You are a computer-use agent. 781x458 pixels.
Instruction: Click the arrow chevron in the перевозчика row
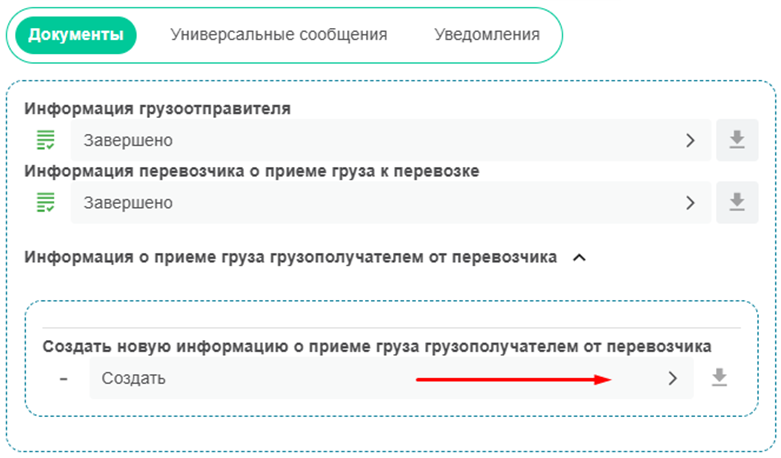click(x=690, y=203)
